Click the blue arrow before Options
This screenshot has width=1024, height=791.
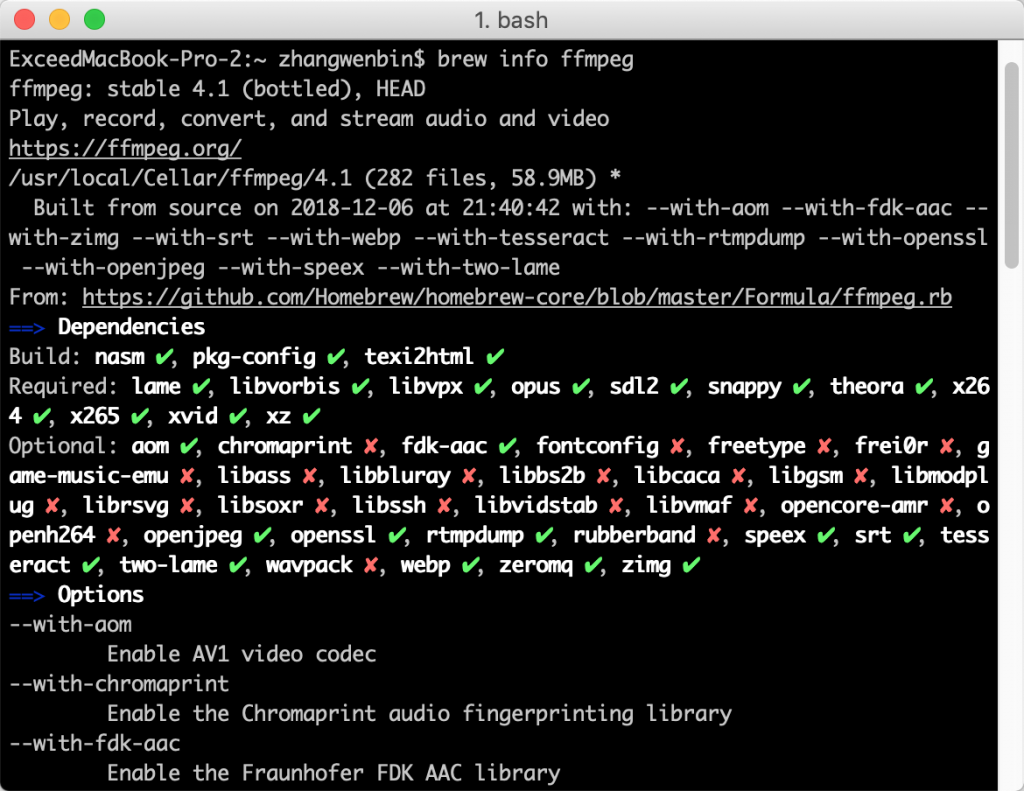pyautogui.click(x=27, y=596)
